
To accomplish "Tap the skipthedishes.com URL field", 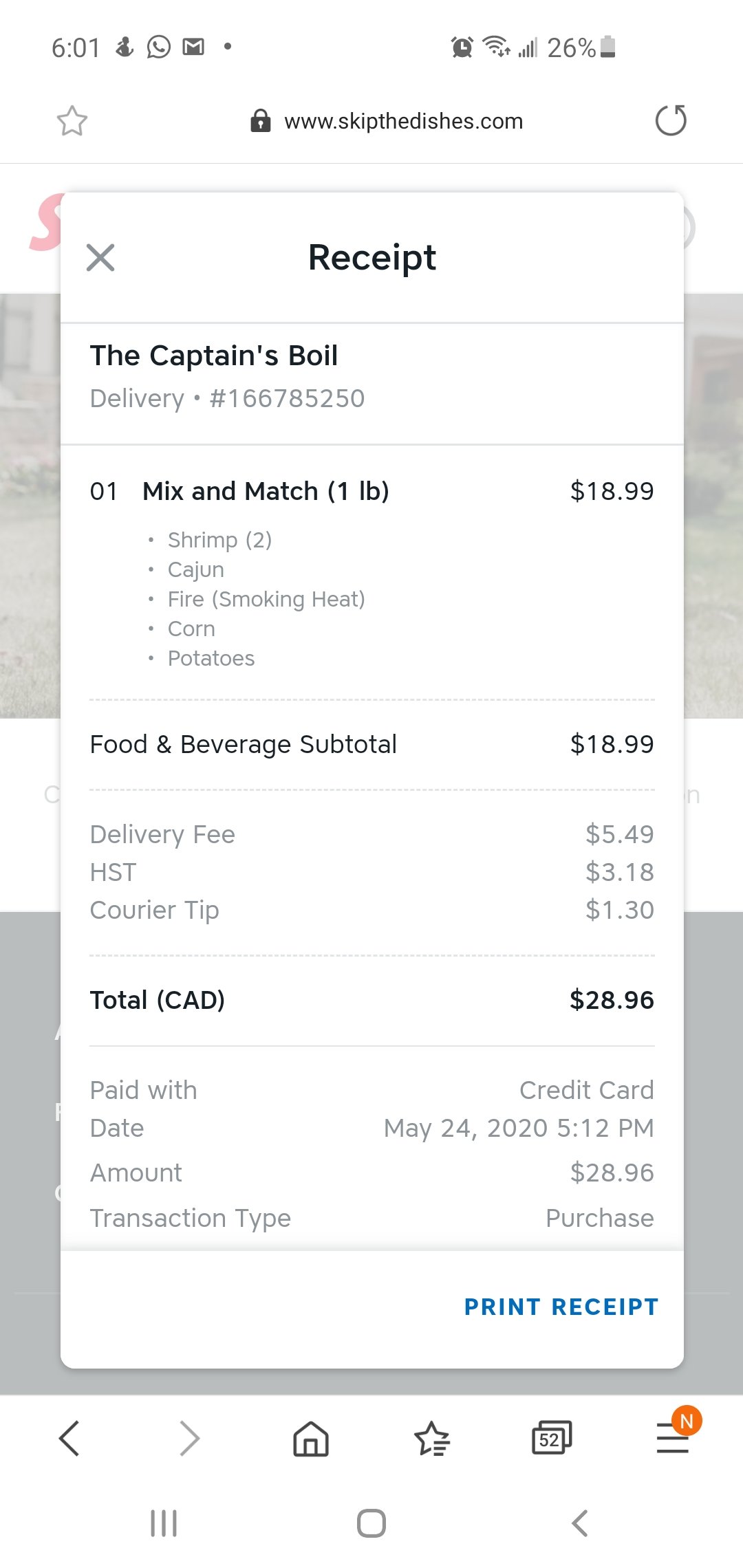I will pos(403,121).
